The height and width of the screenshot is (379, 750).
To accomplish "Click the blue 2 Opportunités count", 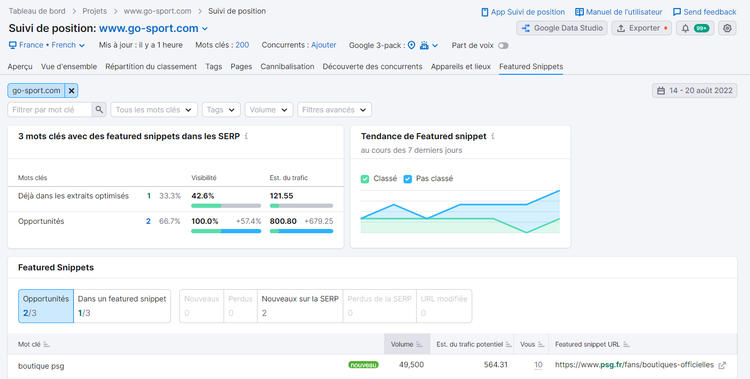I will tap(148, 221).
